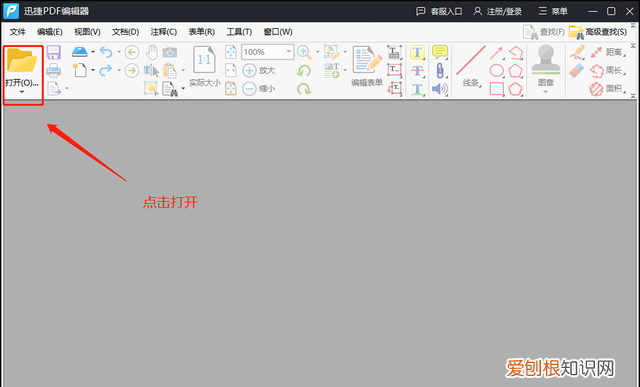The height and width of the screenshot is (387, 640).
Task: Click the 缩小 zoom out button
Action: pyautogui.click(x=259, y=89)
